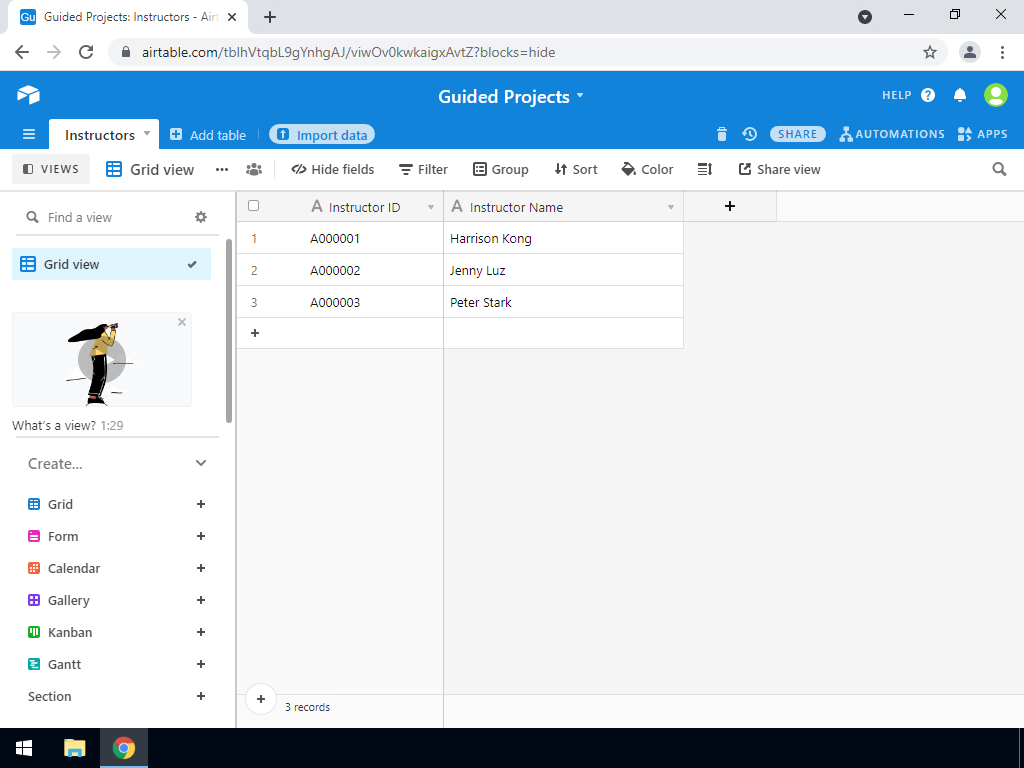Add a new field with the plus column
Screen dimensions: 1024x768
729,206
